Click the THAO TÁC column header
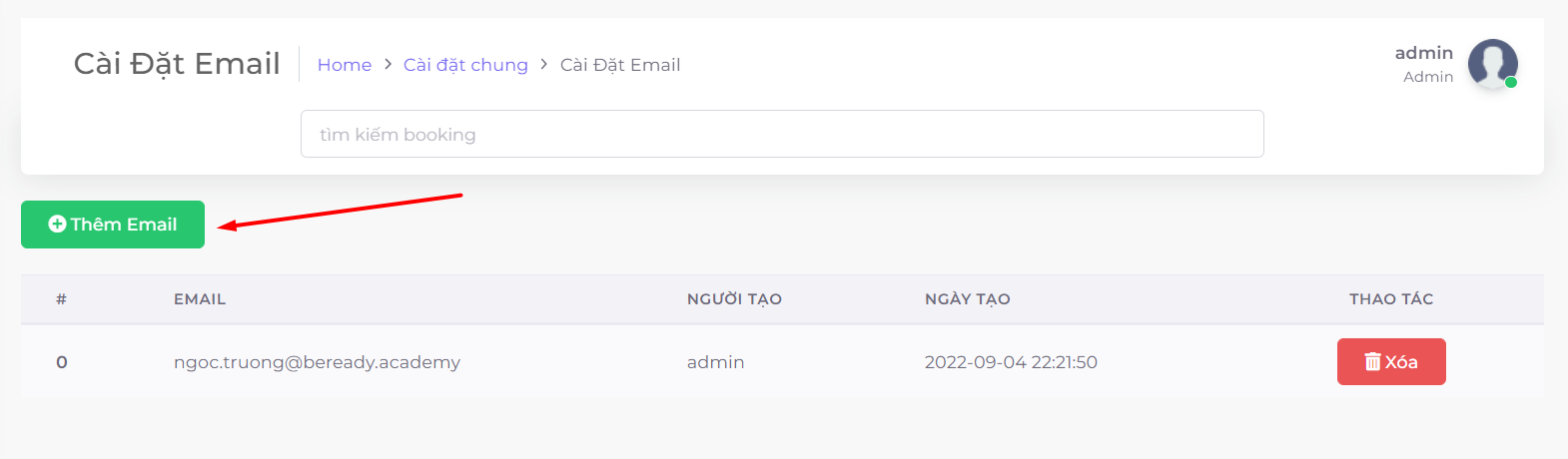The width and height of the screenshot is (1568, 459). pyautogui.click(x=1391, y=299)
